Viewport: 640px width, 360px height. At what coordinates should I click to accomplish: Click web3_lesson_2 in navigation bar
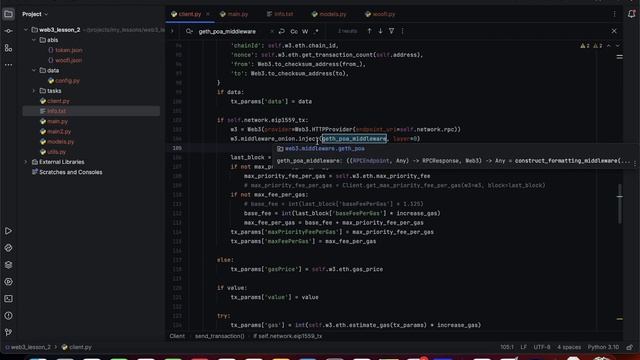tap(31, 347)
